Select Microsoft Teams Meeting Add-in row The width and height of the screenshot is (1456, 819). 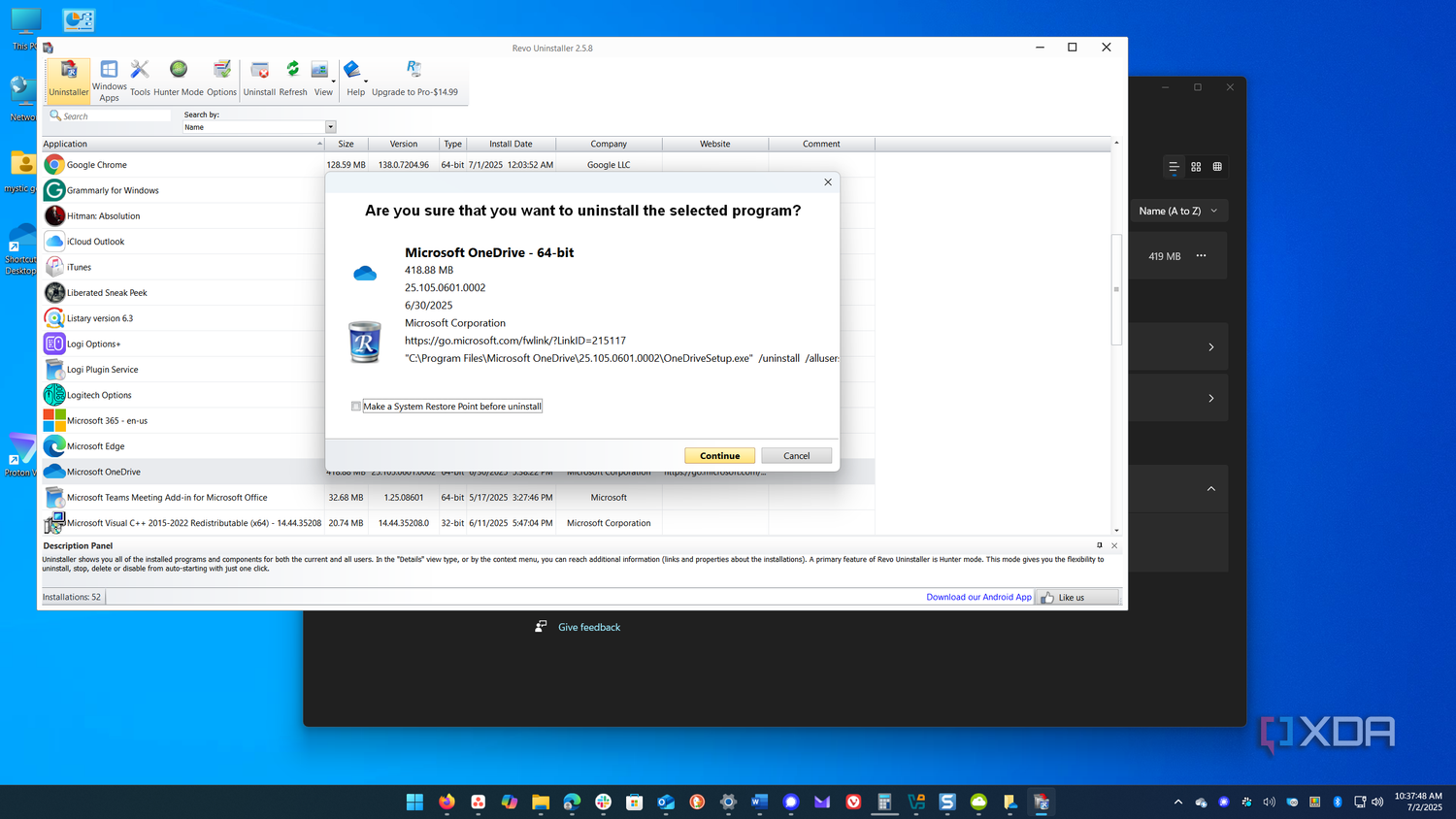point(457,497)
